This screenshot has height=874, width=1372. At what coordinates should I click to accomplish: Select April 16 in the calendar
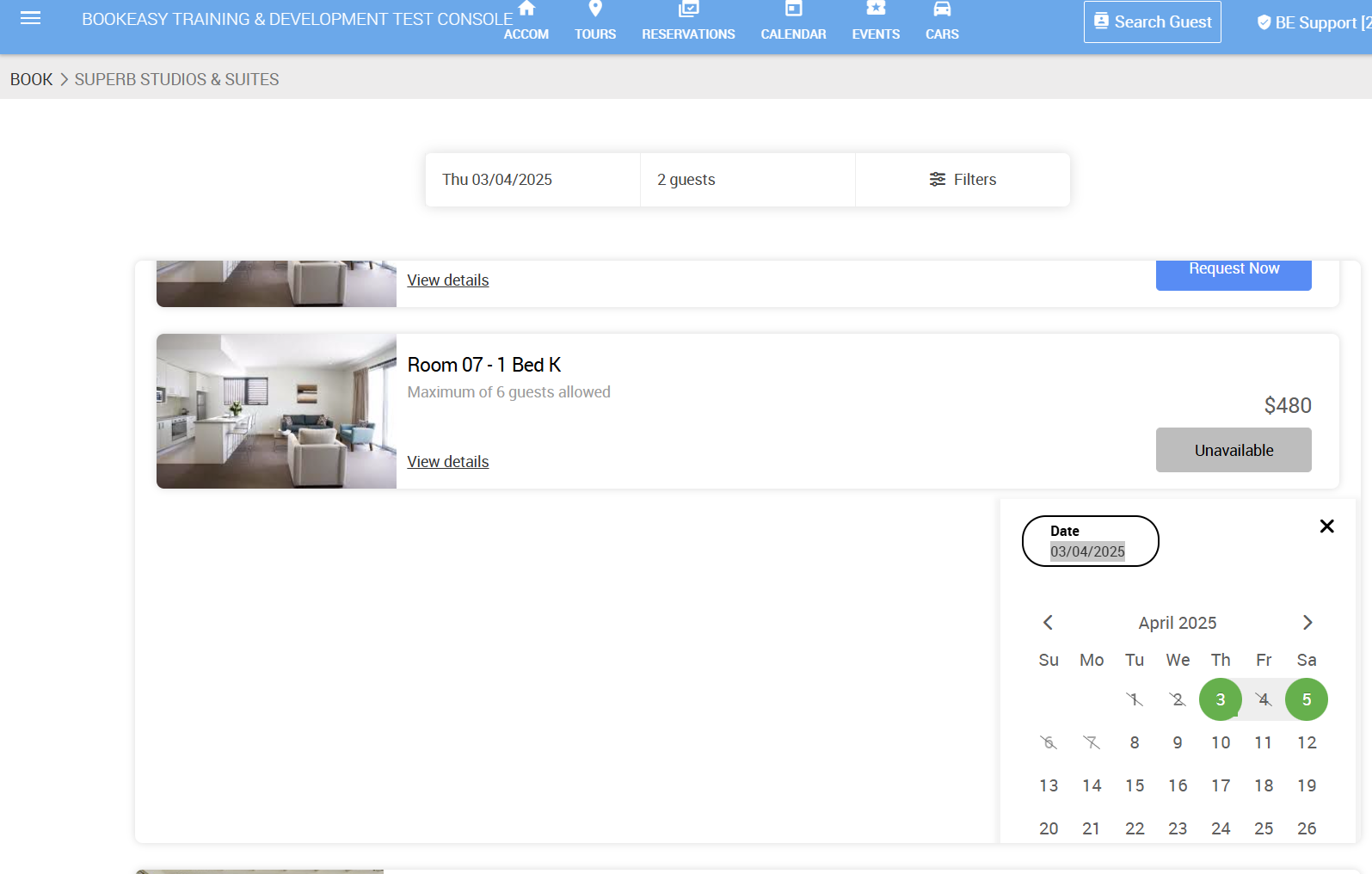(x=1178, y=785)
